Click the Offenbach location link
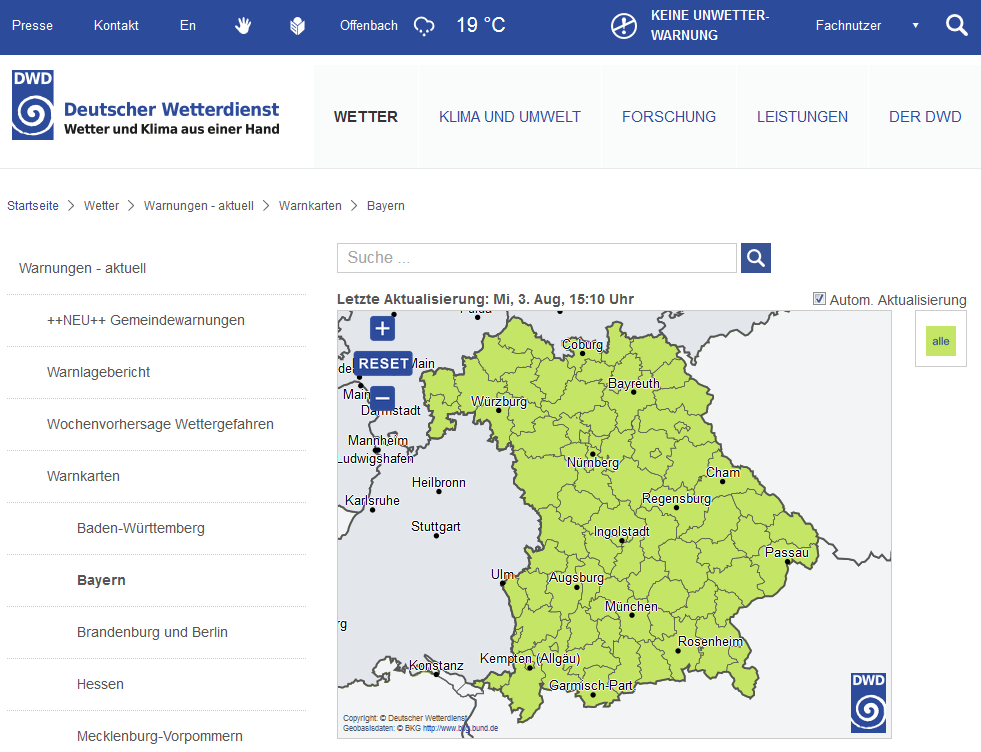The image size is (981, 752). [x=369, y=26]
